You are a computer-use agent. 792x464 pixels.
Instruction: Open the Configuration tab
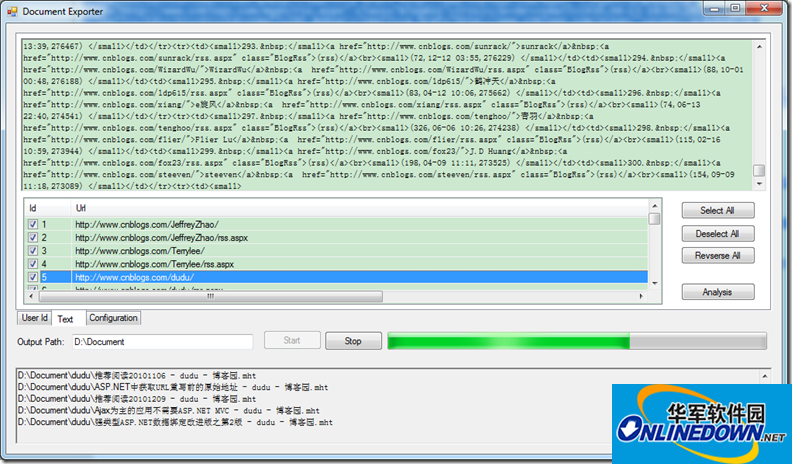pos(113,318)
